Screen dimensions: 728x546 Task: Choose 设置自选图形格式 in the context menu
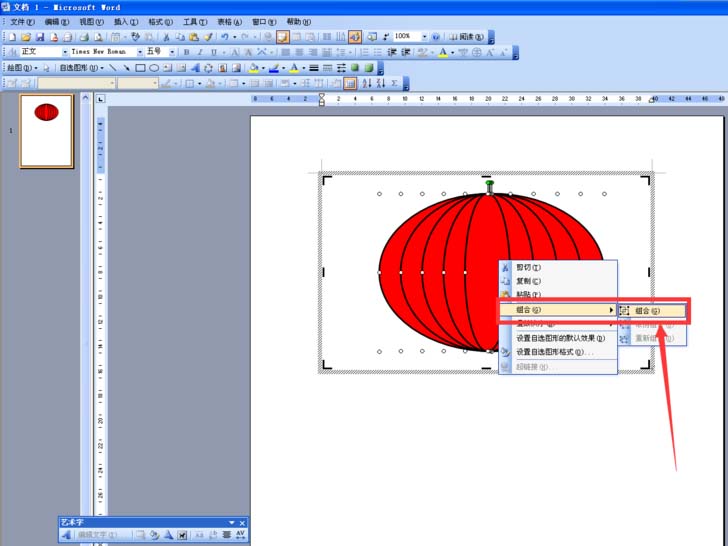point(558,352)
